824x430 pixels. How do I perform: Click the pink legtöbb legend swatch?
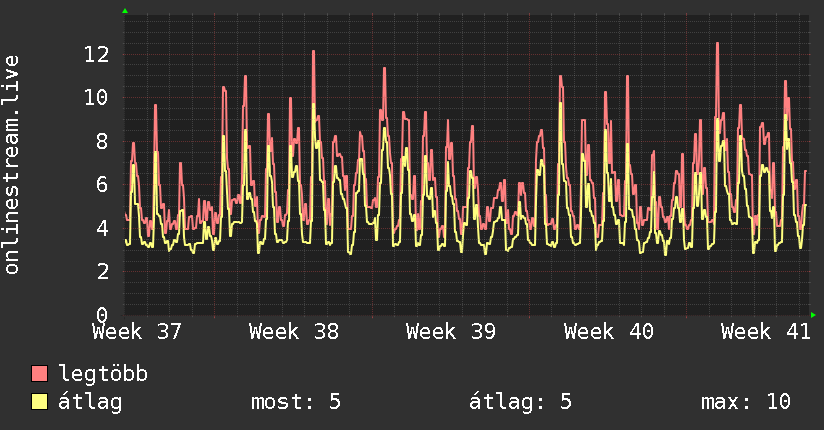click(39, 373)
